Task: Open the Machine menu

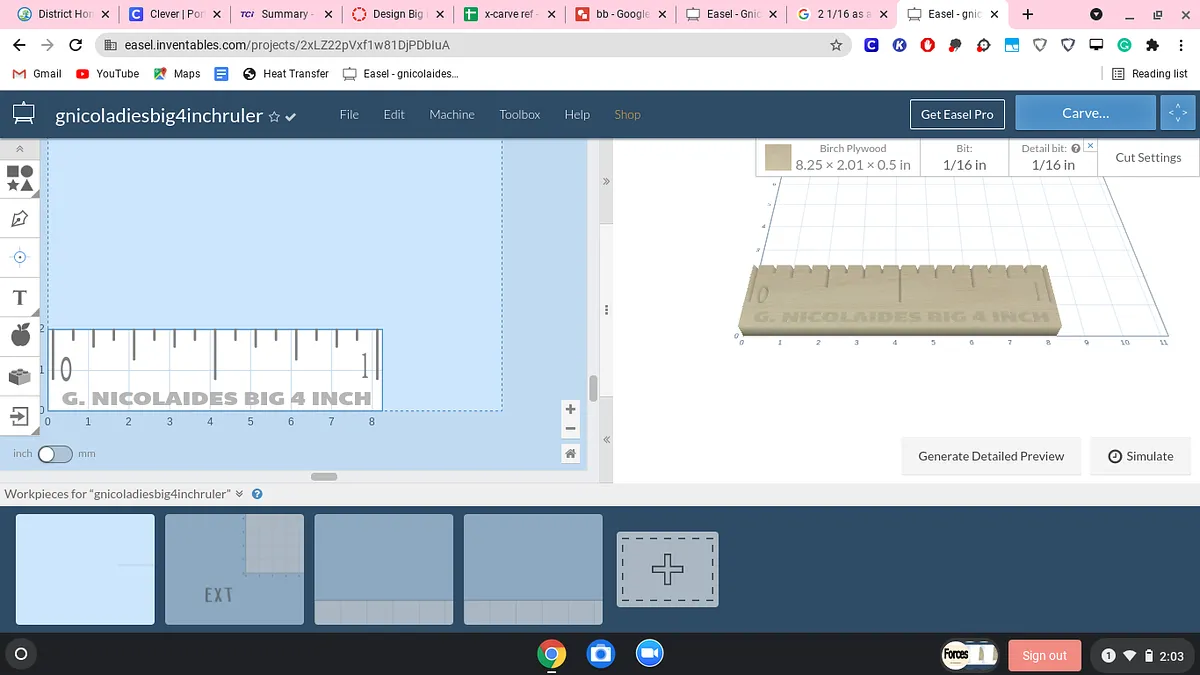Action: [452, 115]
